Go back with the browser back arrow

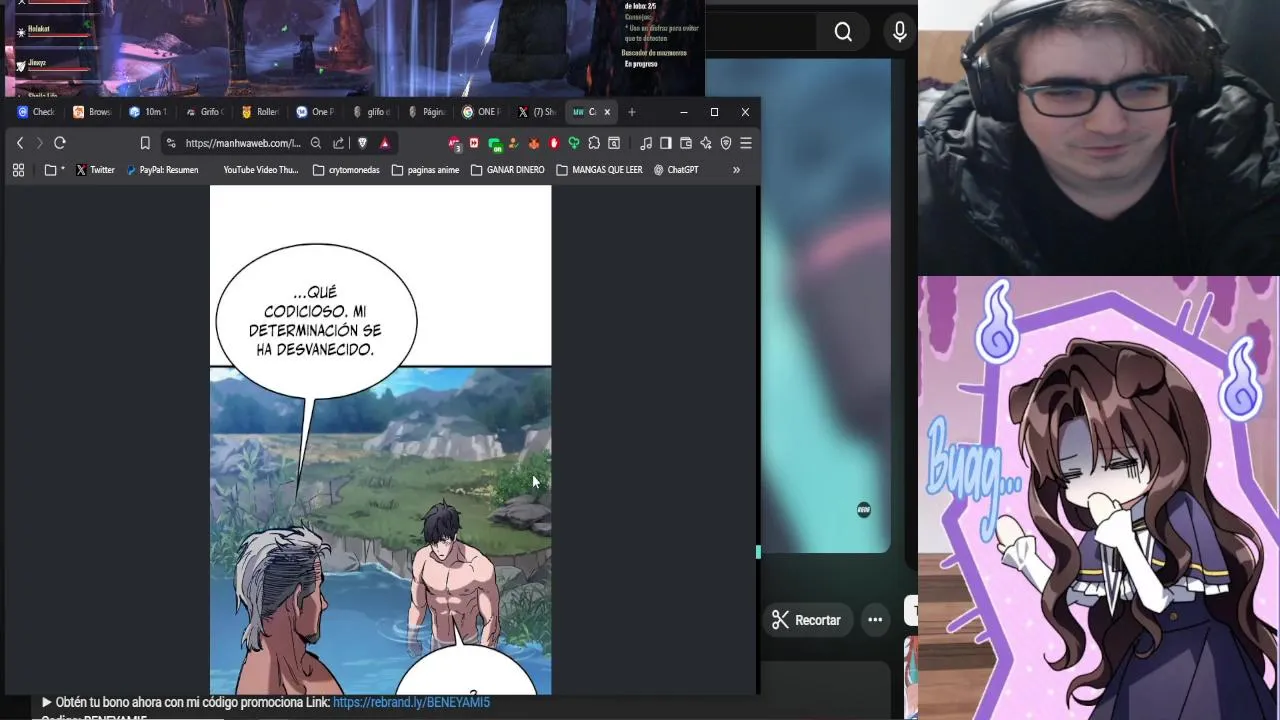pyautogui.click(x=20, y=143)
